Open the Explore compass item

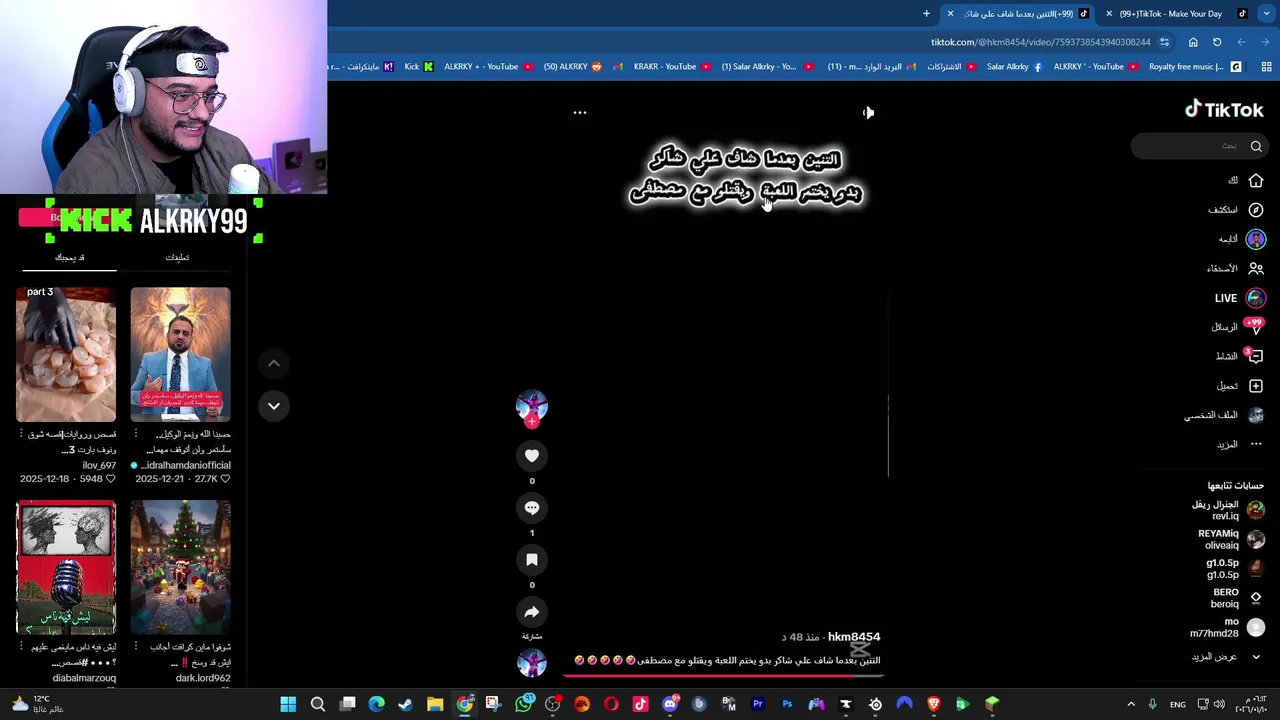tap(1256, 210)
